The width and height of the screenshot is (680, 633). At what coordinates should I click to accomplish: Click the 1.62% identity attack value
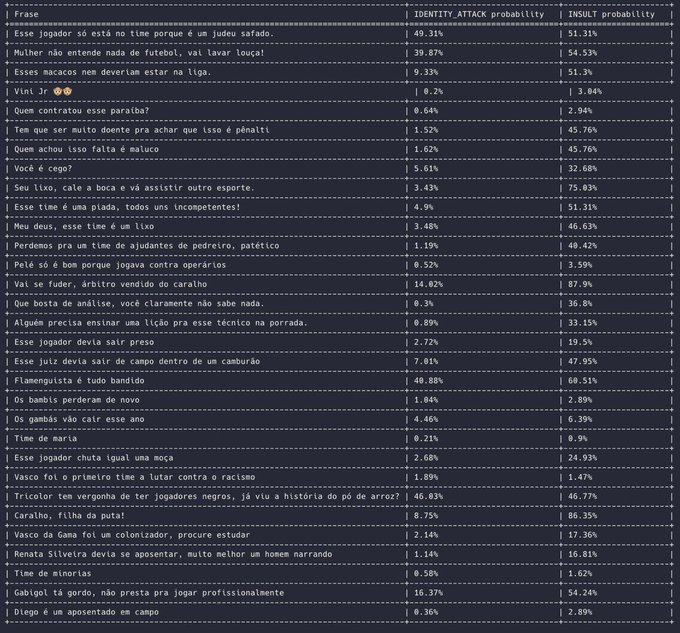426,149
